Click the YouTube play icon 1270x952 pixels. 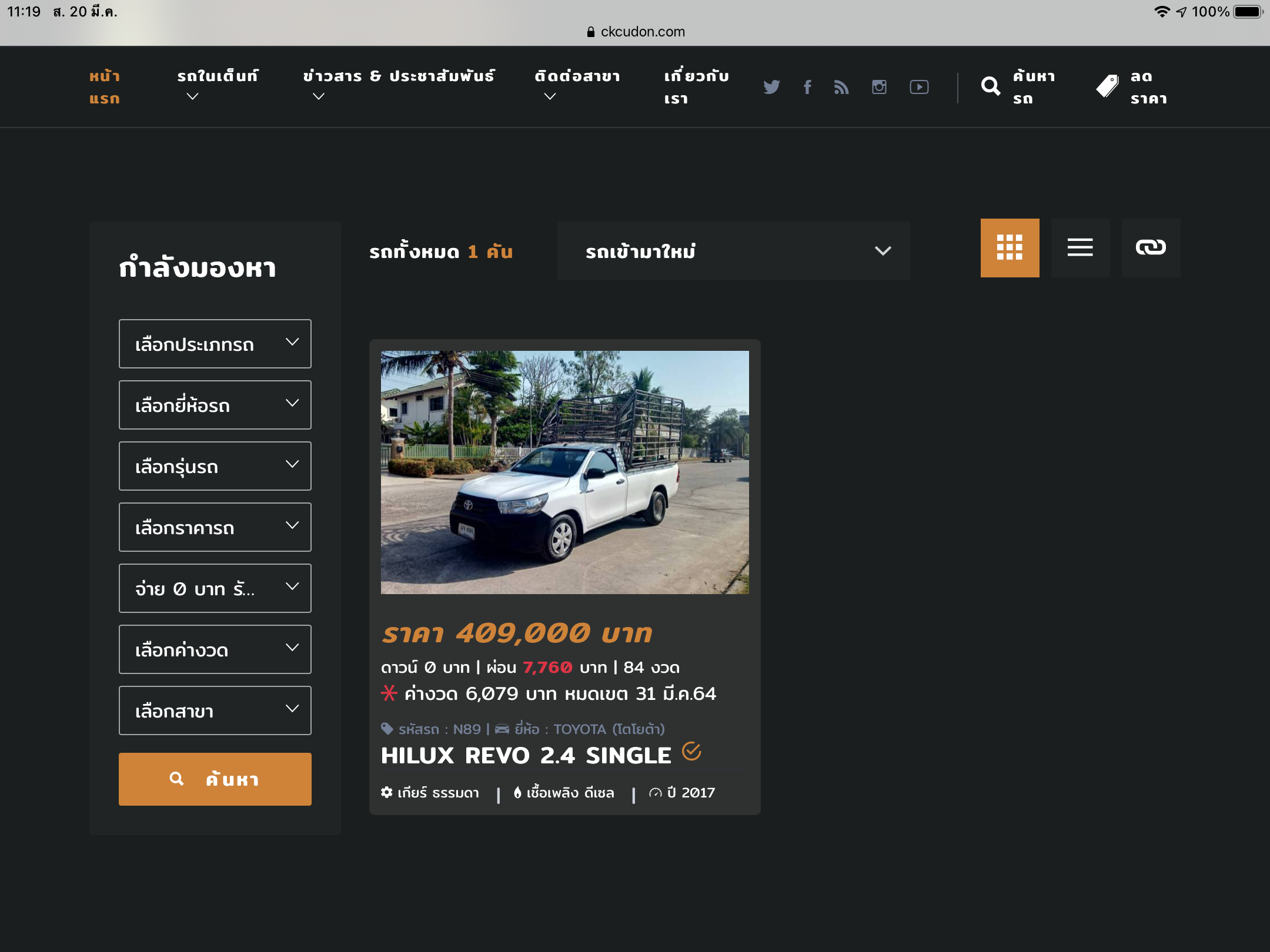(x=919, y=87)
